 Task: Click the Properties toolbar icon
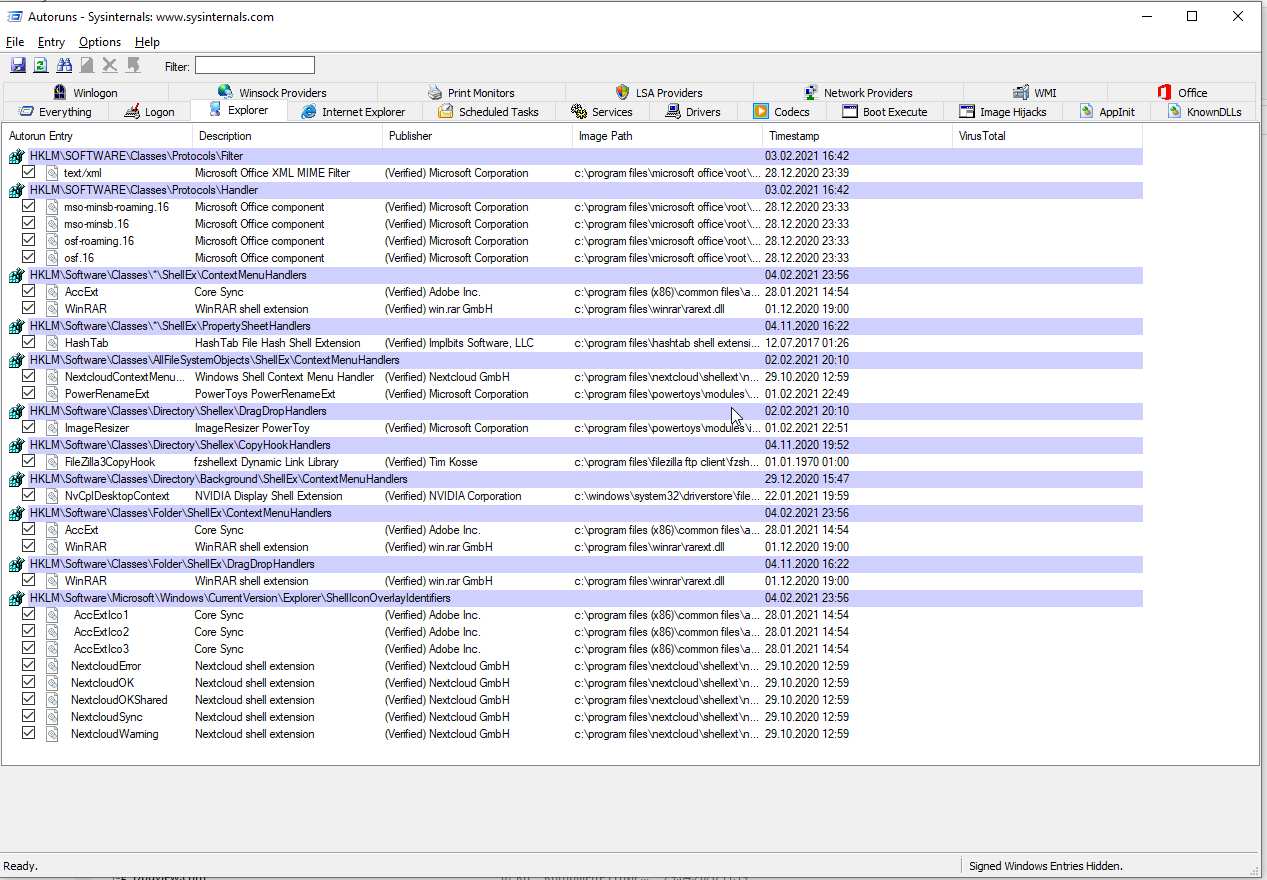87,65
